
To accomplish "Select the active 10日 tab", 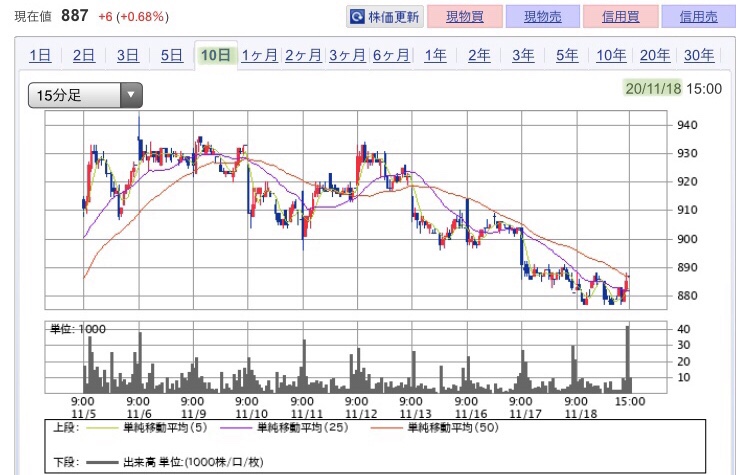I will coord(216,55).
